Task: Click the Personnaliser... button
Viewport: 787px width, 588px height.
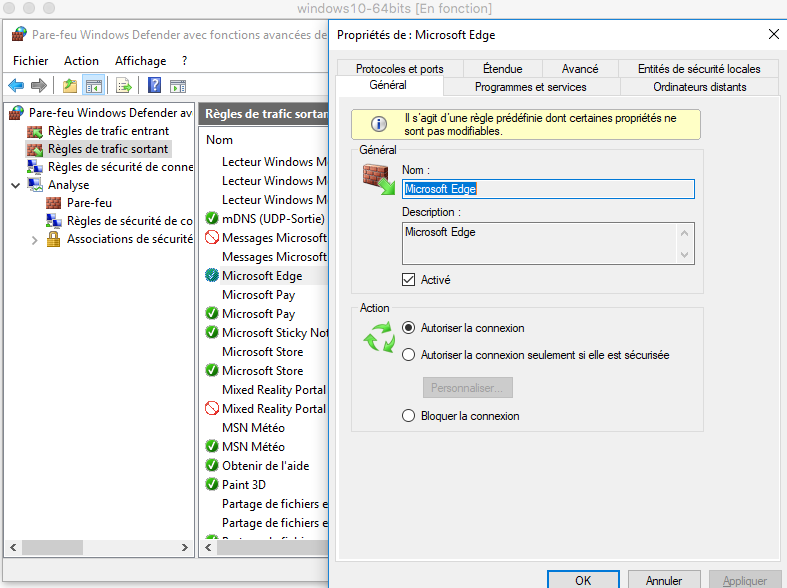Action: 468,388
